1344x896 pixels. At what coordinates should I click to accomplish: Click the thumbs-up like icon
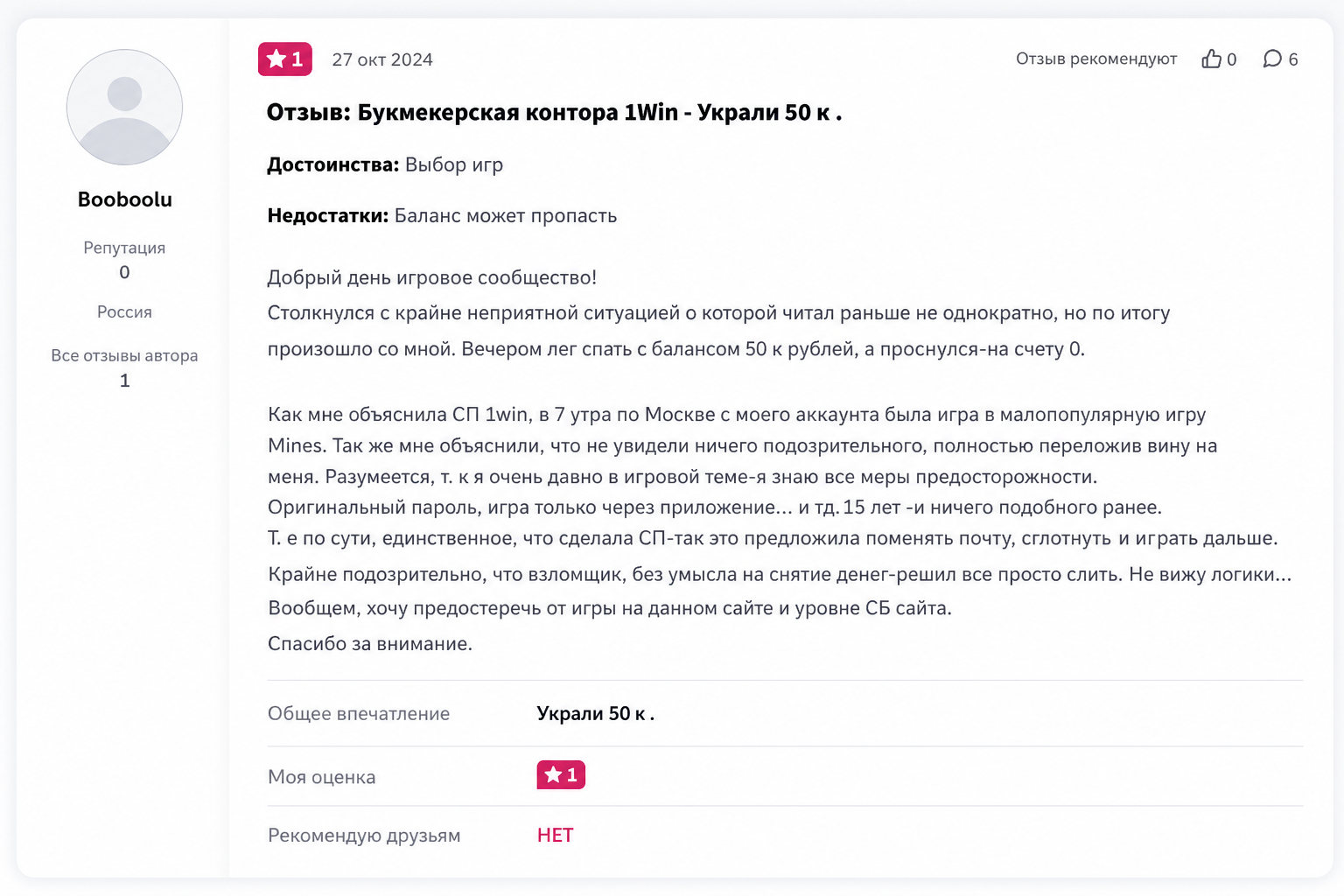coord(1211,59)
